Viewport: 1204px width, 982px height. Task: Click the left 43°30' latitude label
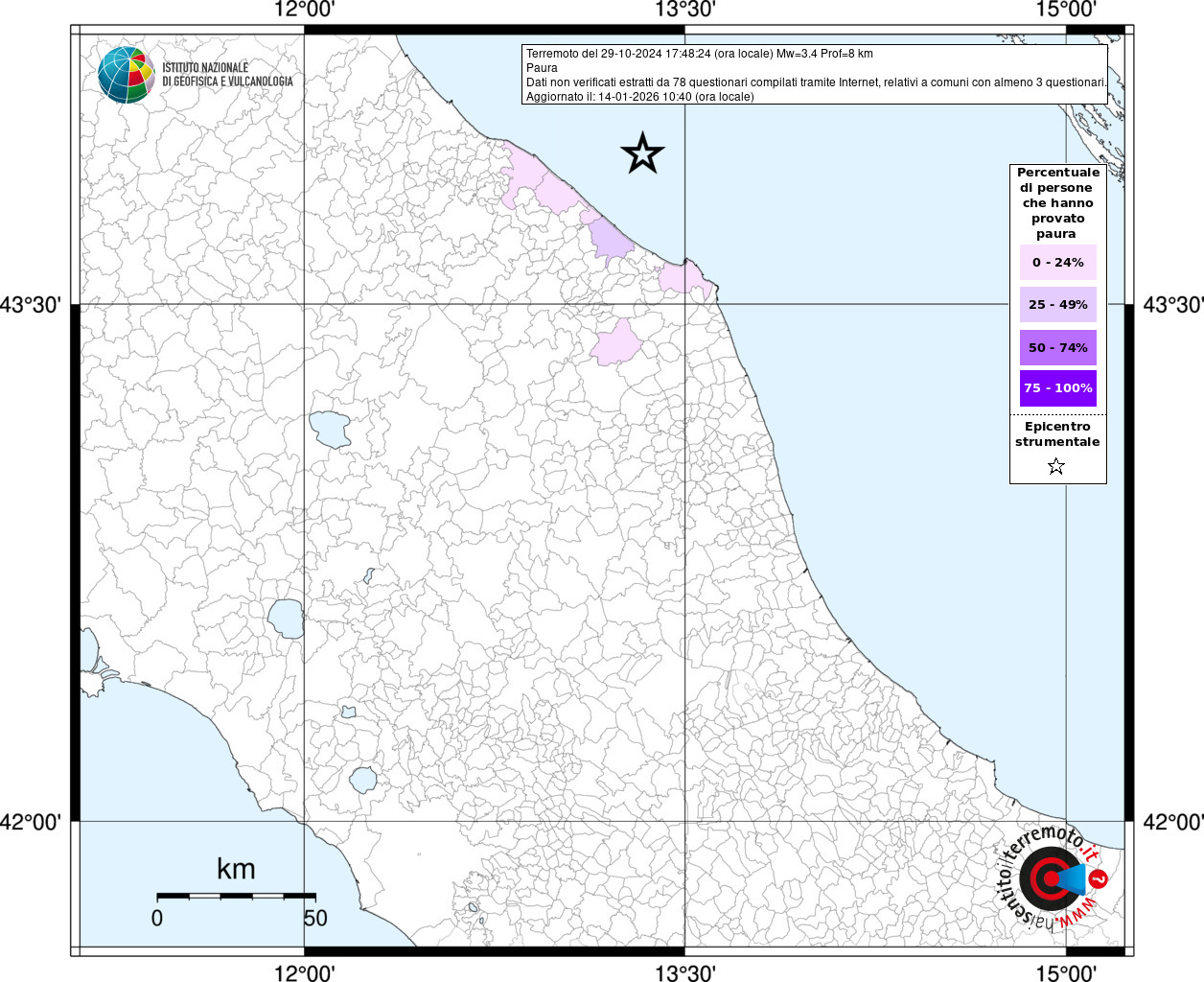(x=31, y=305)
